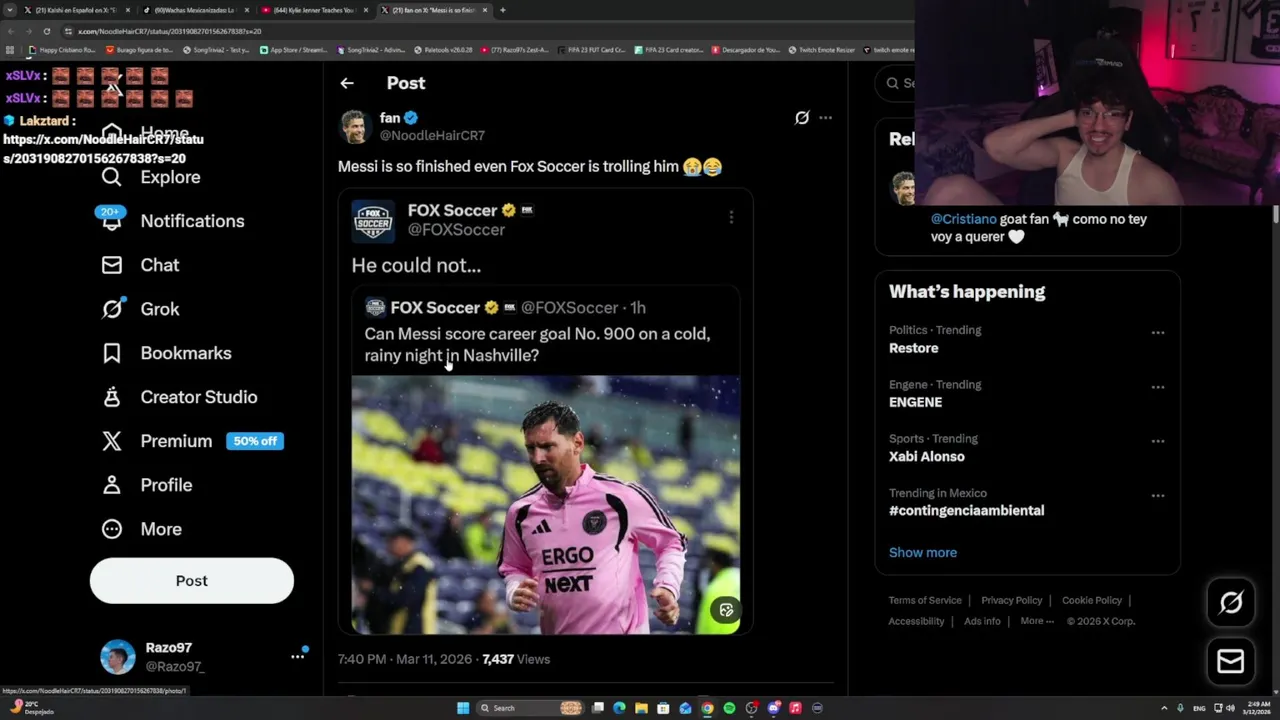Viewport: 1280px width, 720px height.
Task: Click Show more under What's happening
Action: coord(923,552)
